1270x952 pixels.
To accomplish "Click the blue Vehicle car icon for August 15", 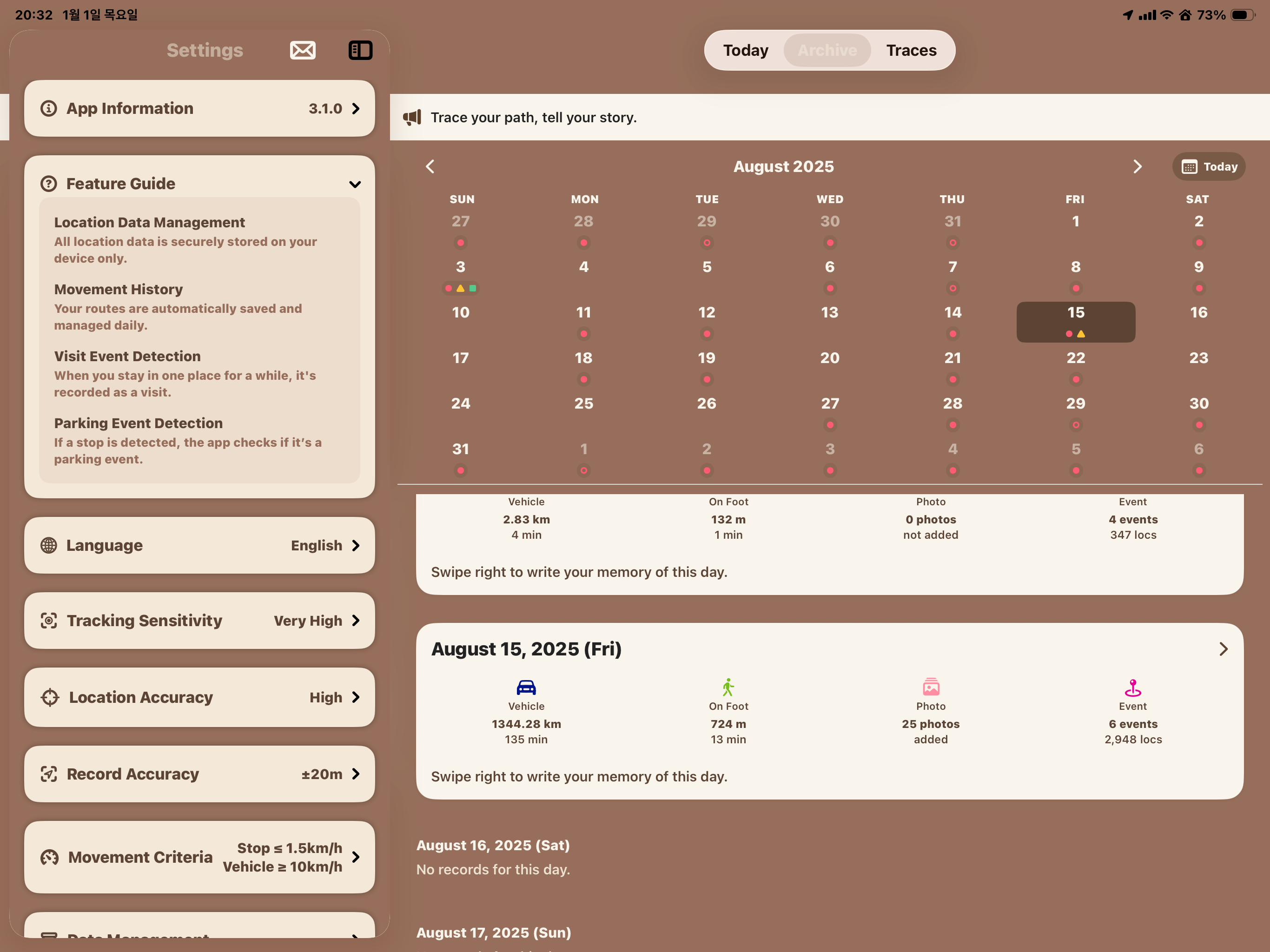I will [x=526, y=688].
